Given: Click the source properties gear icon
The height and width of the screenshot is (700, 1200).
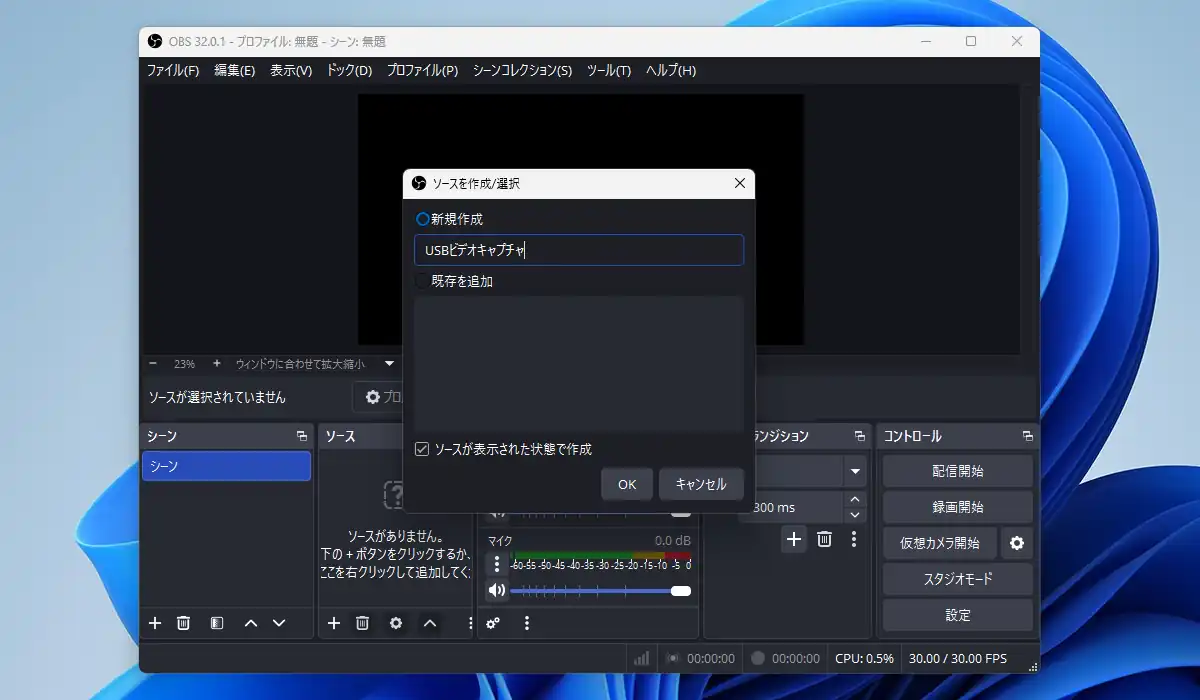Looking at the screenshot, I should pyautogui.click(x=396, y=623).
